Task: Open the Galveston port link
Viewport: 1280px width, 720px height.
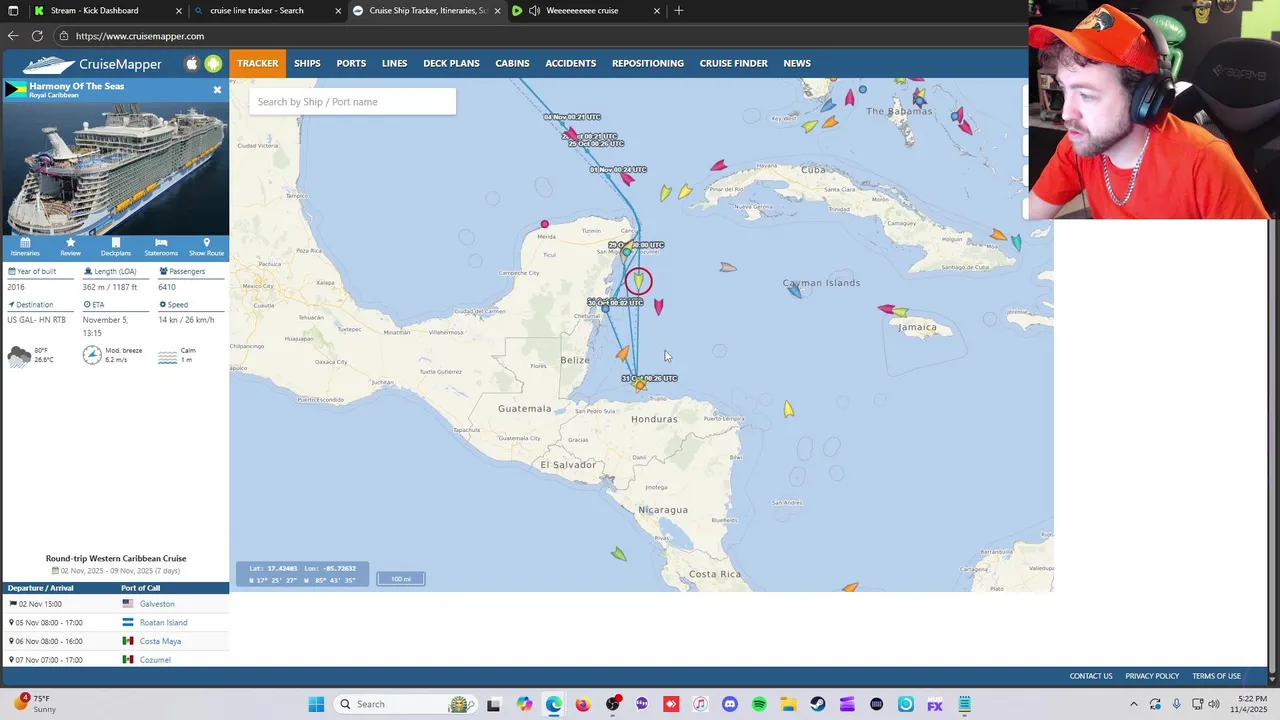Action: click(x=157, y=604)
